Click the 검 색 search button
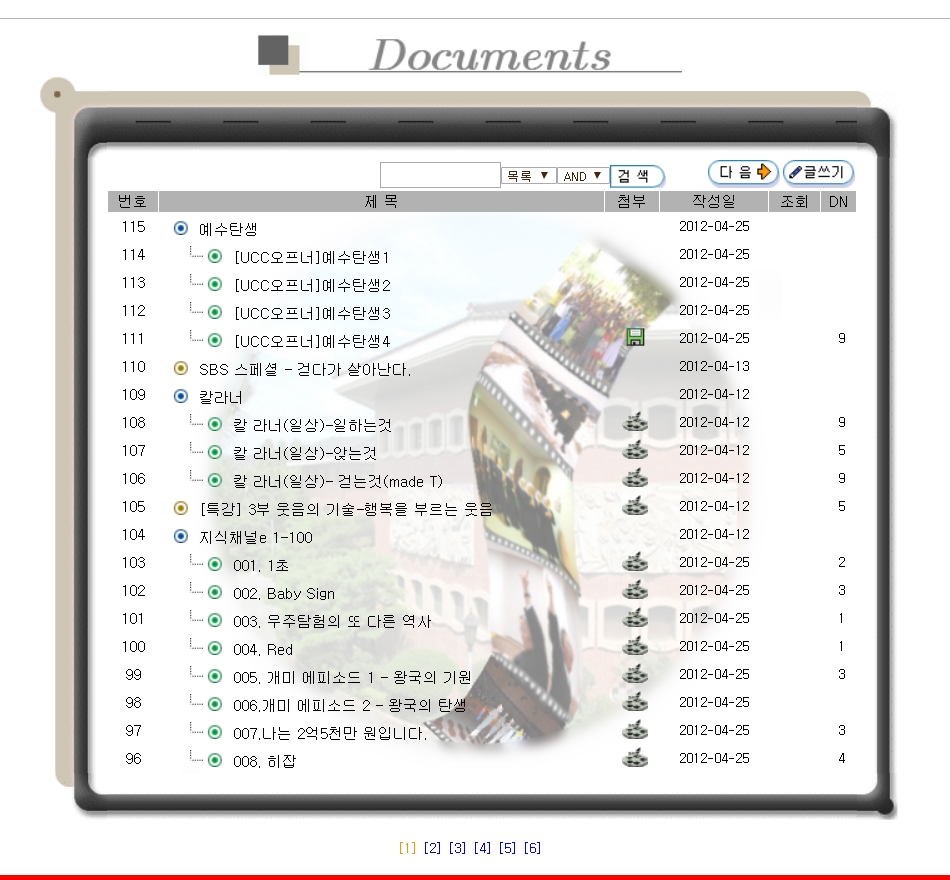 pyautogui.click(x=637, y=176)
